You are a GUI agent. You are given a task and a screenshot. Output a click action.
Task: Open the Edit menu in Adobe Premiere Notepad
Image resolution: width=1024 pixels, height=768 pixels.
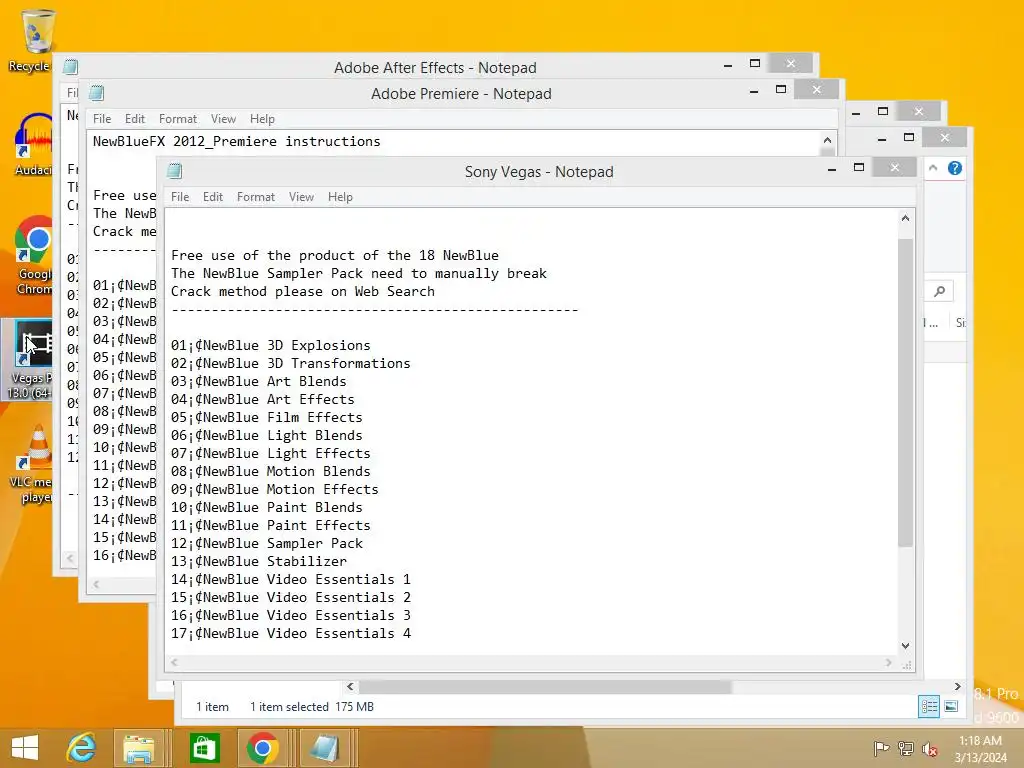pos(135,119)
